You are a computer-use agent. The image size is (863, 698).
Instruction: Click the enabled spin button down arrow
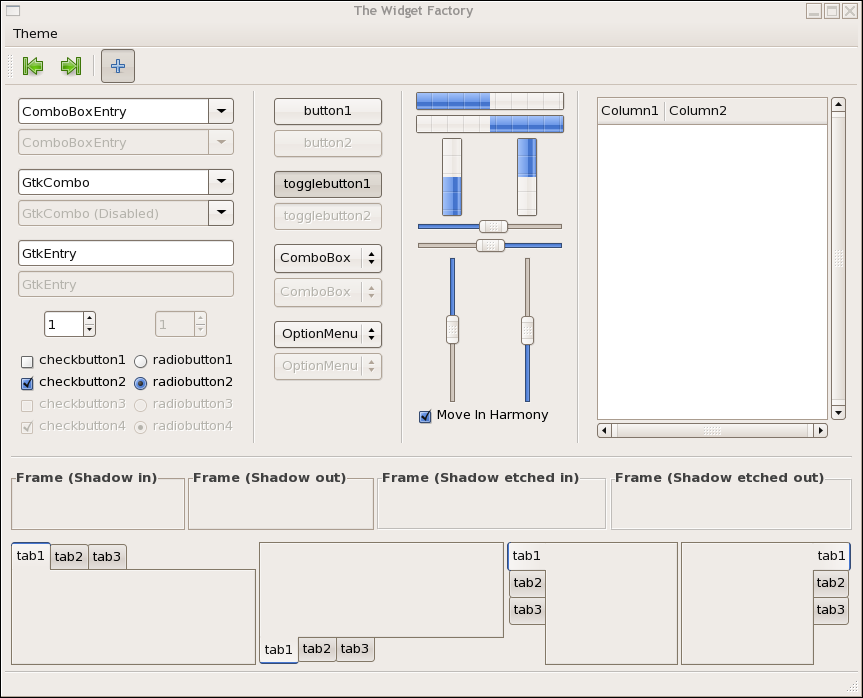tap(90, 330)
